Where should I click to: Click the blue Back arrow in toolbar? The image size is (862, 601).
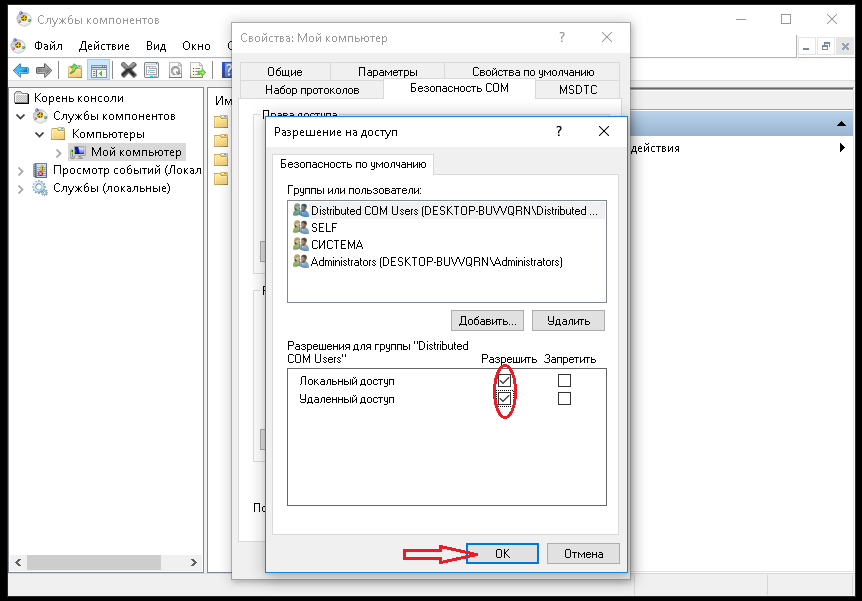click(21, 70)
